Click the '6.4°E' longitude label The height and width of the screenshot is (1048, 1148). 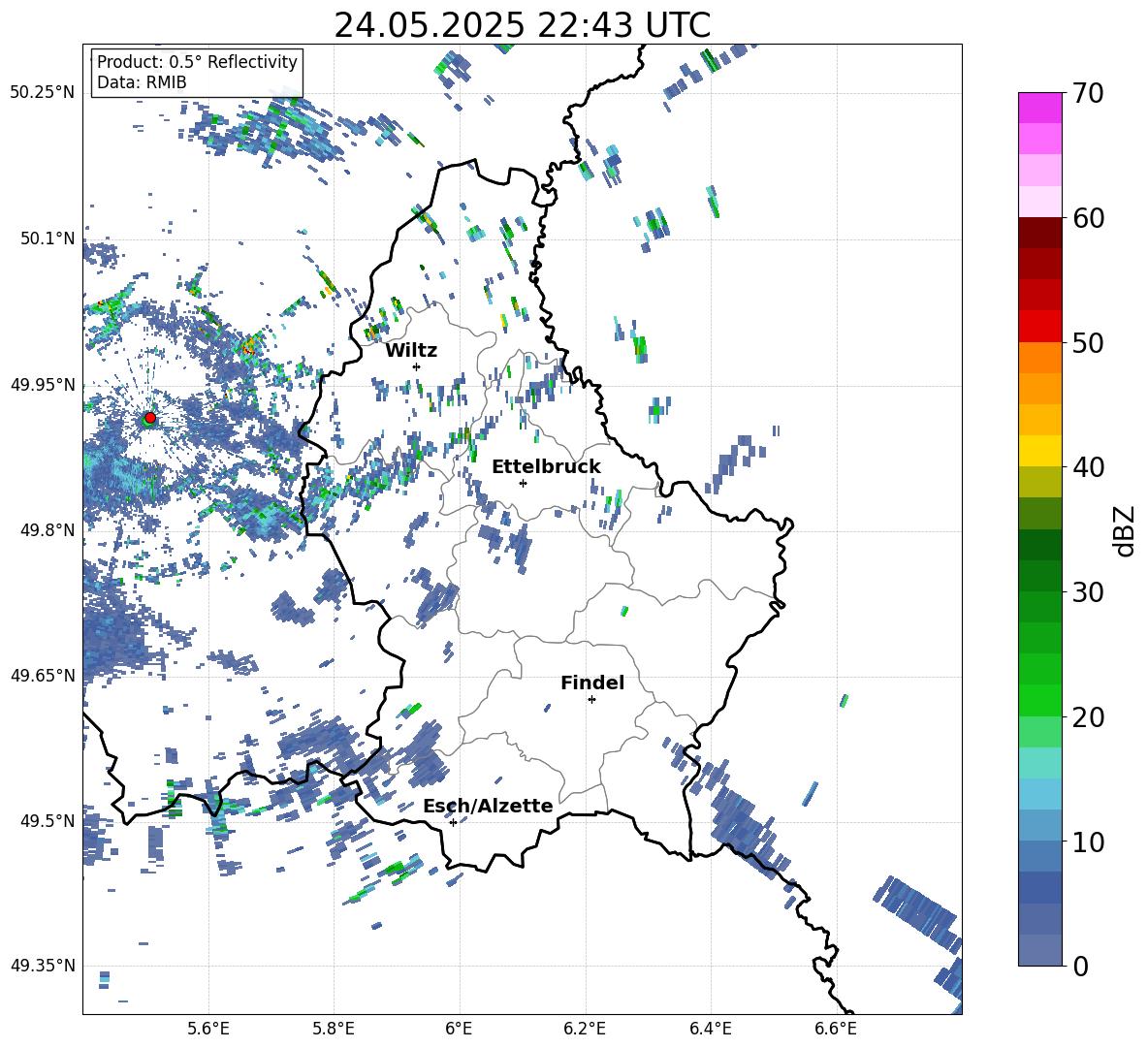710,1029
